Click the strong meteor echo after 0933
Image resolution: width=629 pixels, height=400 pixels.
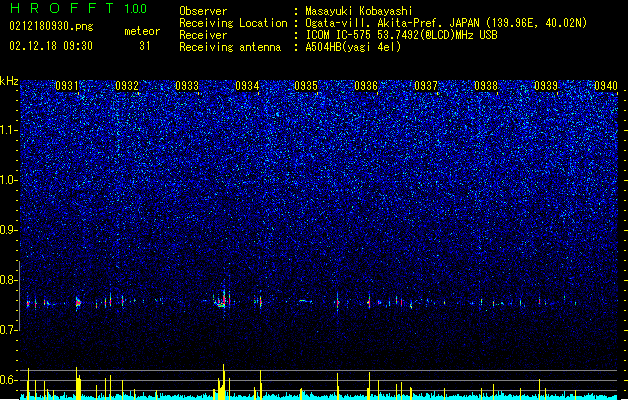(x=222, y=300)
